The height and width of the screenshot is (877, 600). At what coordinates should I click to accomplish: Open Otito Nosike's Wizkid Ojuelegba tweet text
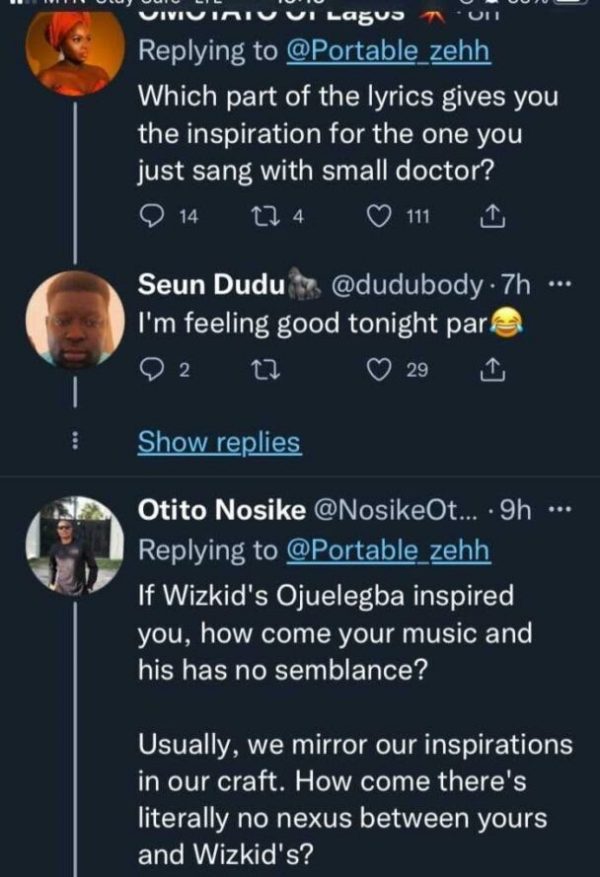pos(335,633)
